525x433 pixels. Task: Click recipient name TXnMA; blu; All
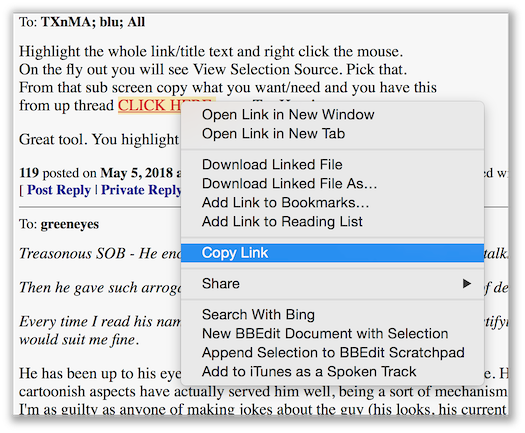tap(93, 22)
